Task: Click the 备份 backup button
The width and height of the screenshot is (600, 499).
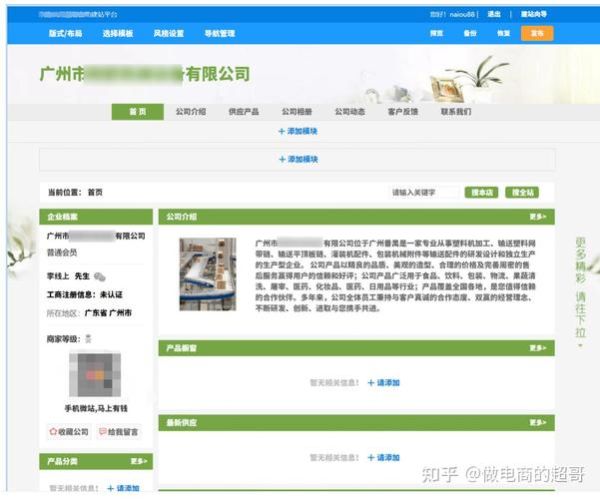Action: point(470,33)
